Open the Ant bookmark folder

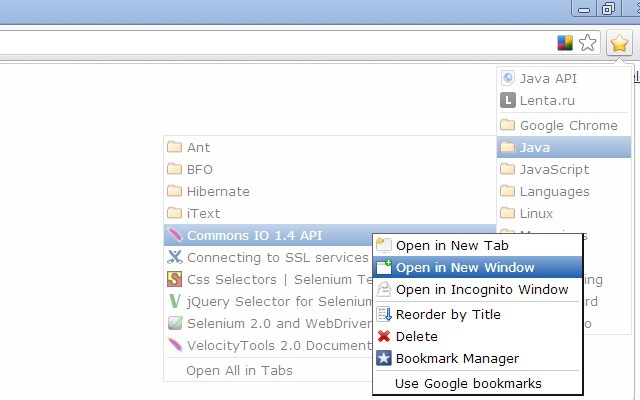(198, 147)
